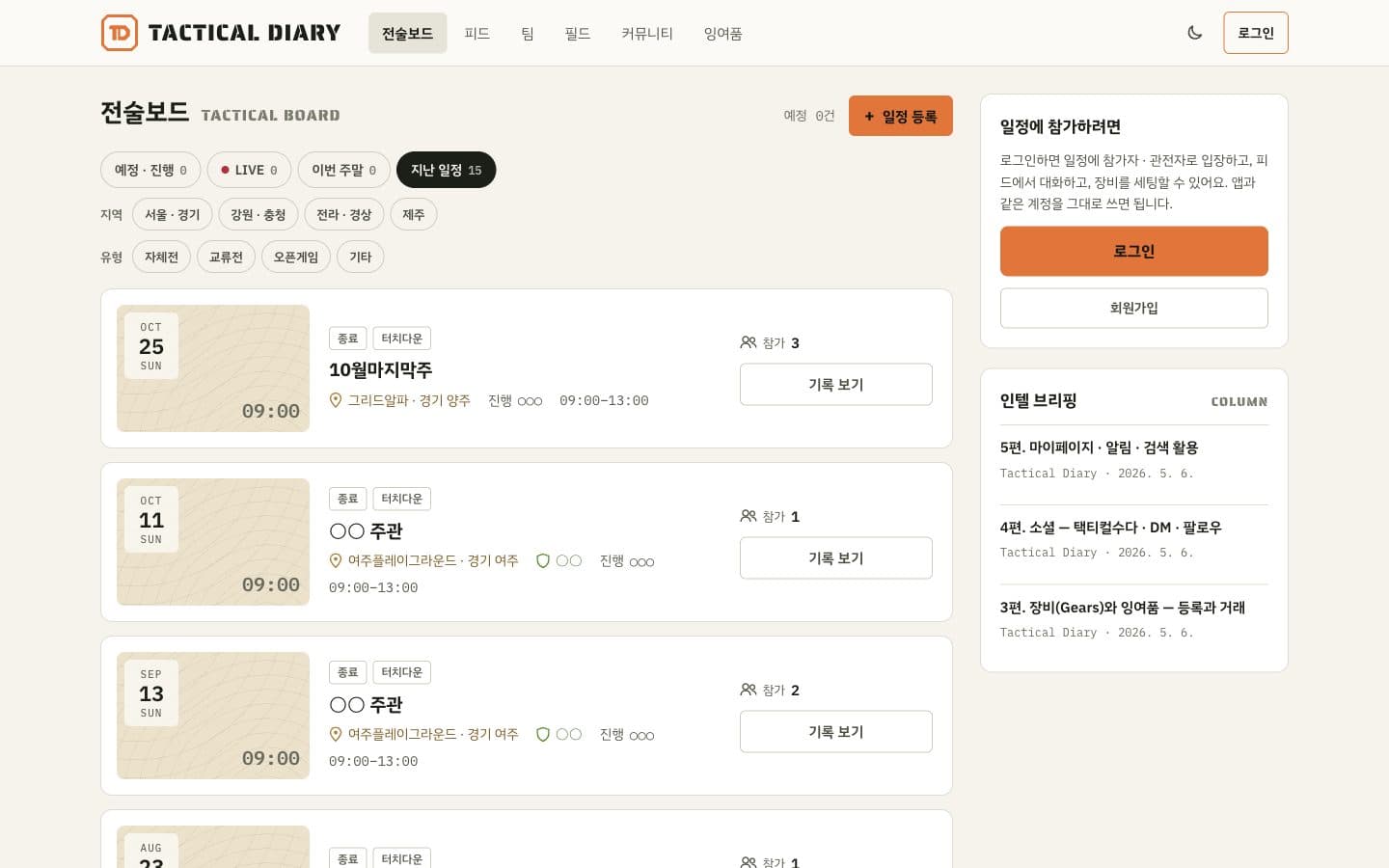
Task: Click 기록 보기 on OCT 11 card
Action: [x=836, y=557]
